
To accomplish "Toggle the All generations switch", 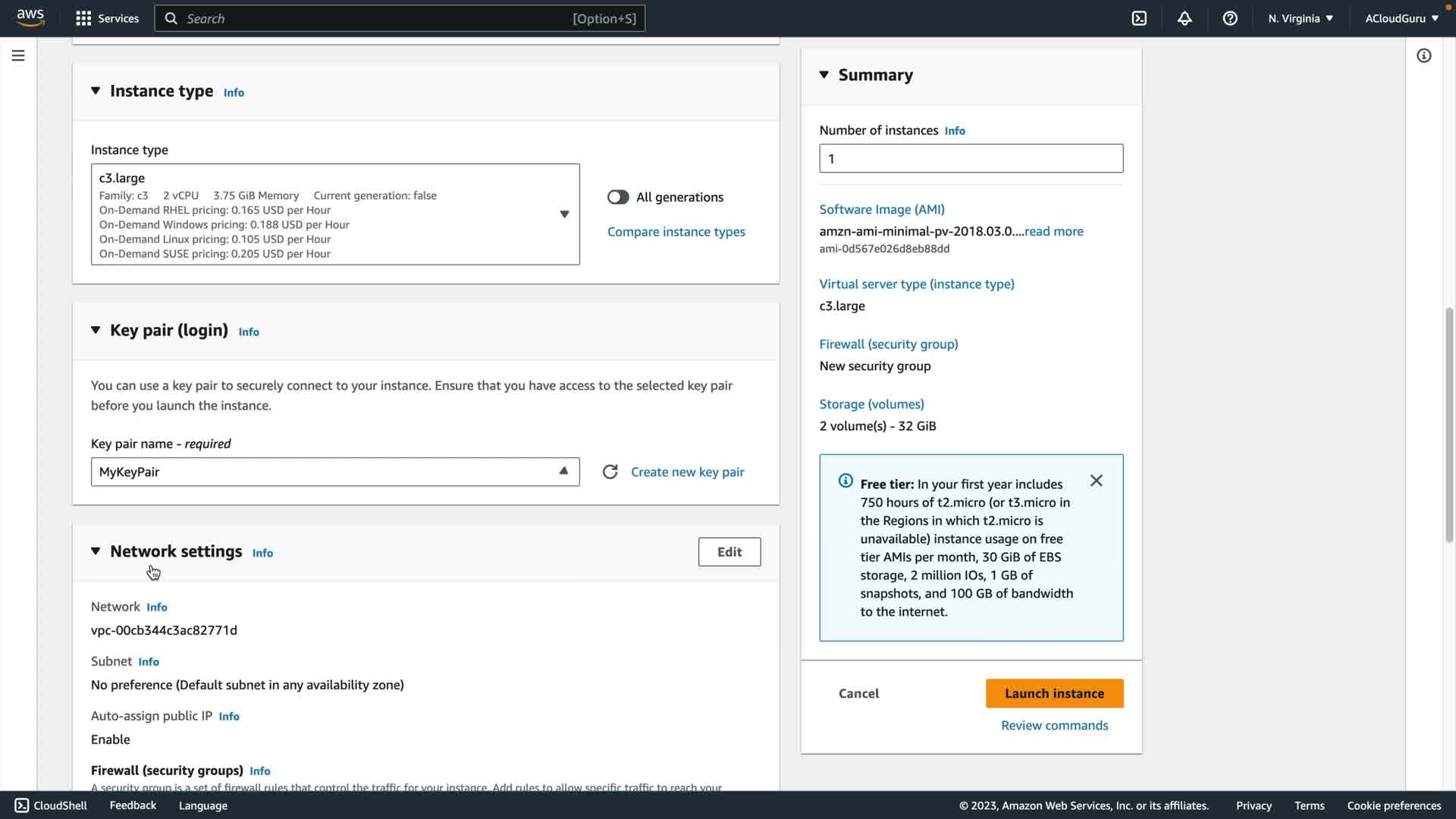I will [618, 197].
